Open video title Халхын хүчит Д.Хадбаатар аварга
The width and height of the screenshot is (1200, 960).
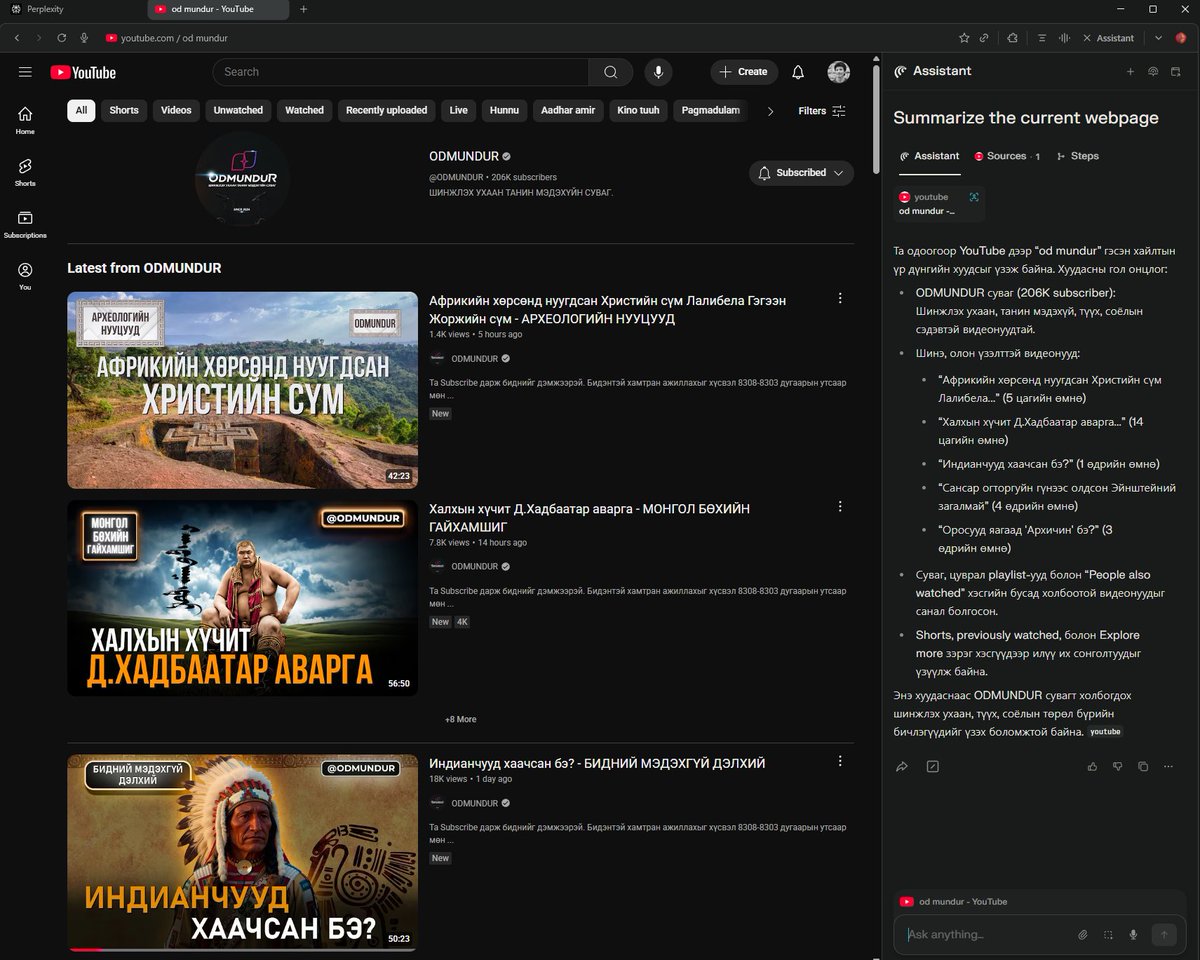point(589,517)
